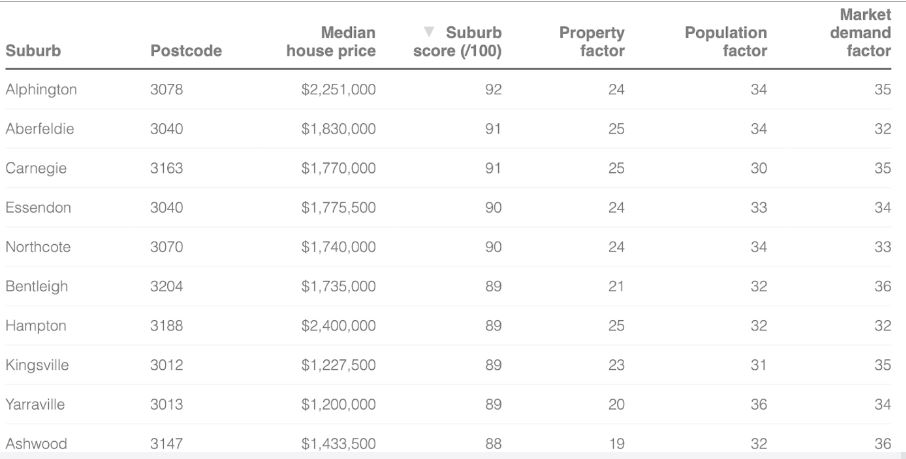
Task: Click the sort arrow beside Suburb score
Action: coord(429,33)
